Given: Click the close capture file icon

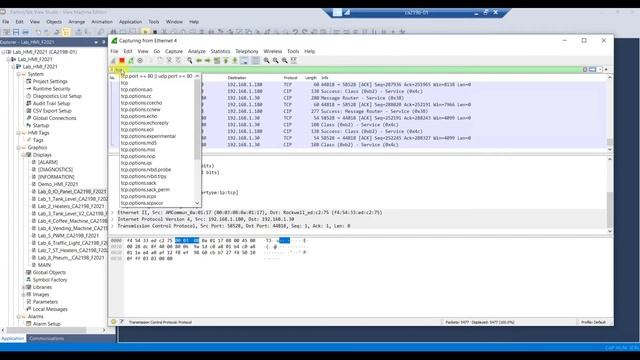Looking at the screenshot, I should (169, 60).
